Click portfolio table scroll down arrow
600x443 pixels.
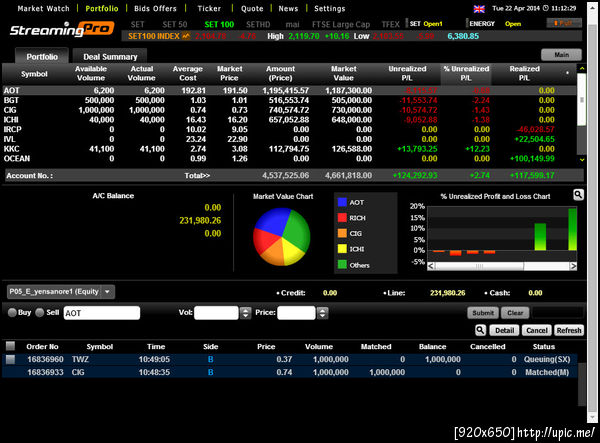[x=582, y=159]
